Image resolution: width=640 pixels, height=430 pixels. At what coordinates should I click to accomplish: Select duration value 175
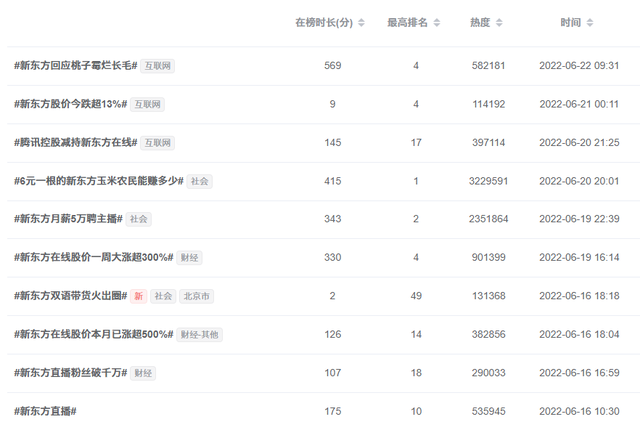pyautogui.click(x=333, y=411)
